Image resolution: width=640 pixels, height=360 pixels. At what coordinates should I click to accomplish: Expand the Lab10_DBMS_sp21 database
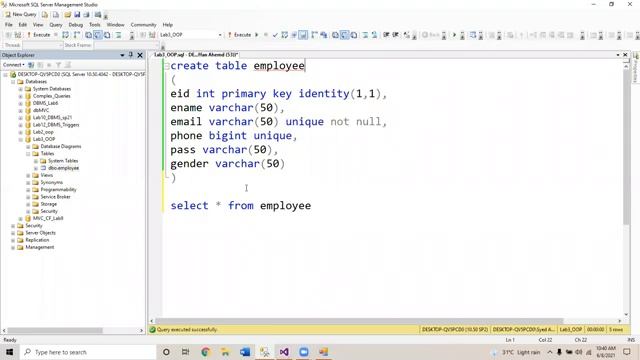coord(20,118)
